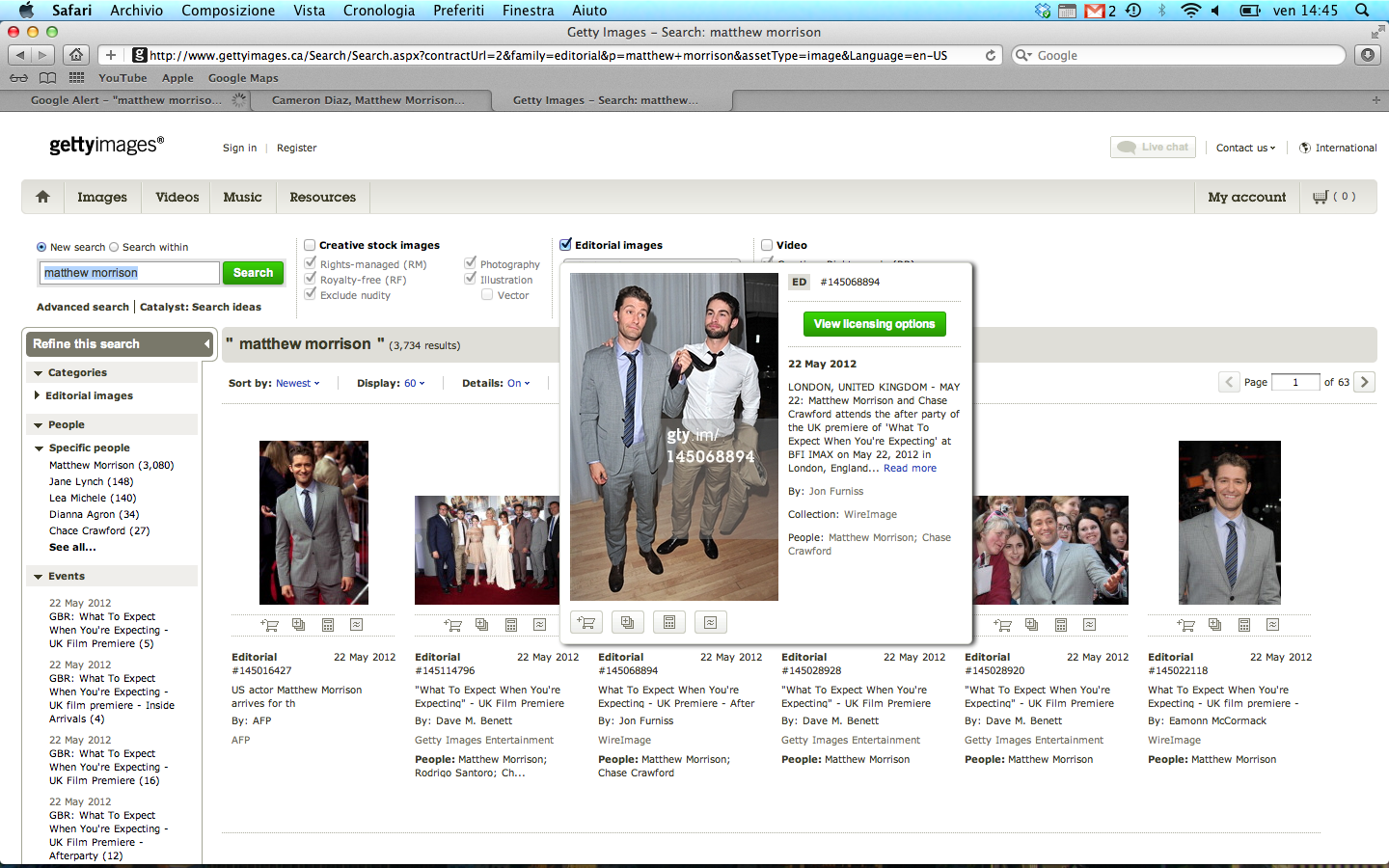The image size is (1389, 868).
Task: Calculate price for image #145028920
Action: pos(1061,625)
